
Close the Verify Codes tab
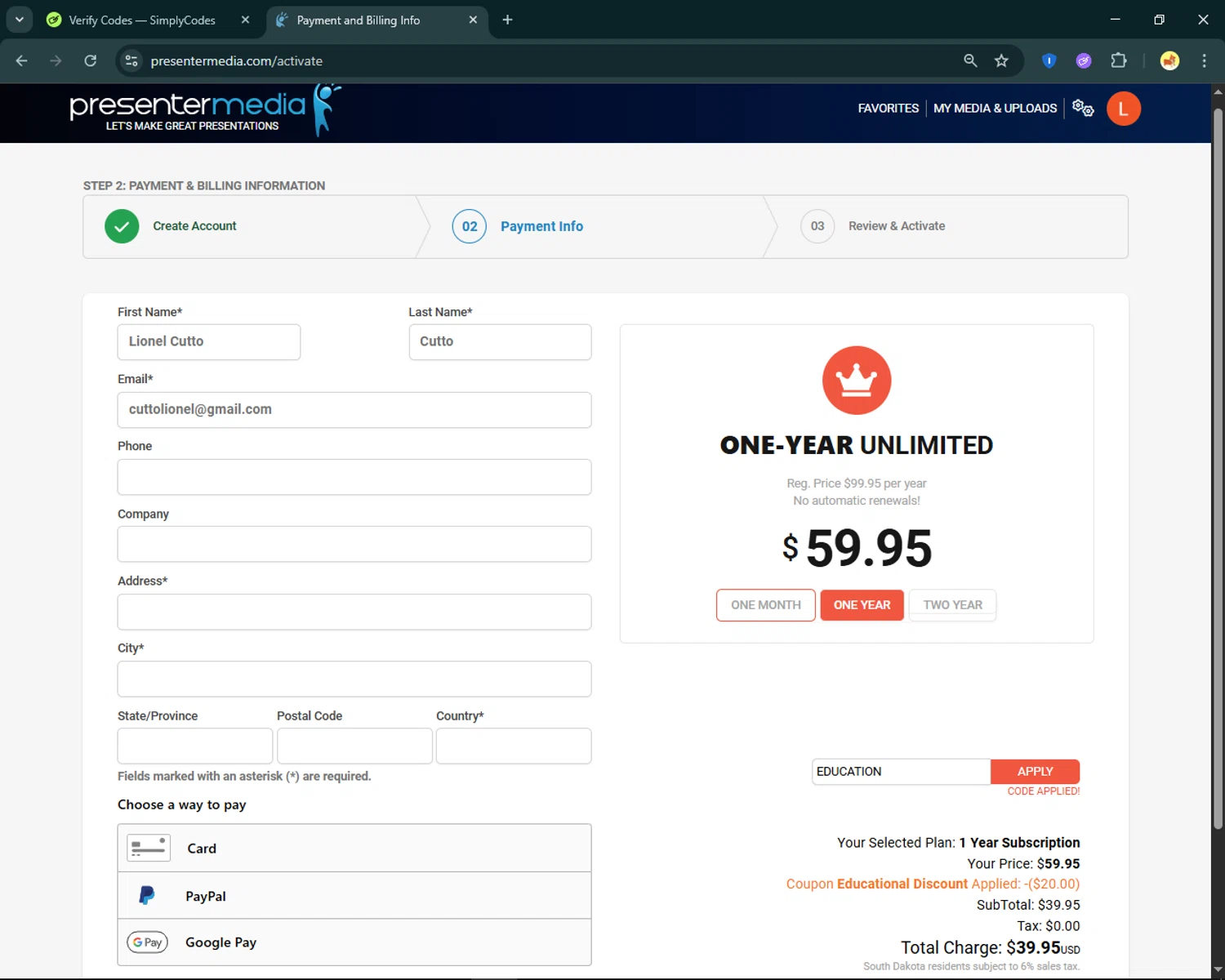coord(245,20)
